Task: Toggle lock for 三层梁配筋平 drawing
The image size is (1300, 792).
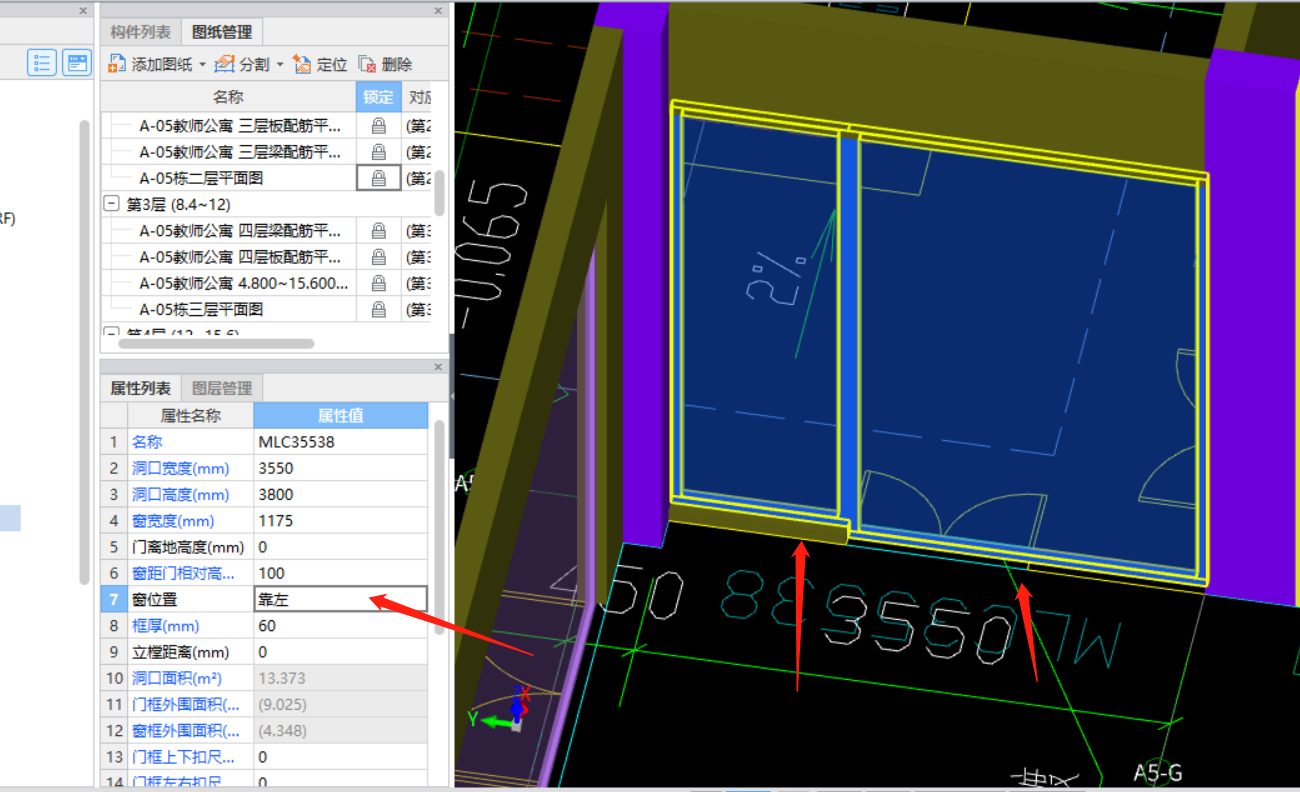Action: tap(379, 152)
